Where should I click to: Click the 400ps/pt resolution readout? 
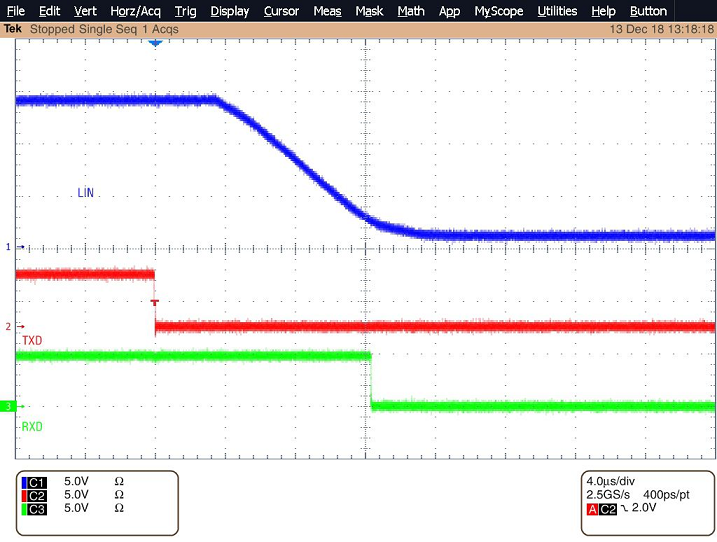tap(666, 494)
